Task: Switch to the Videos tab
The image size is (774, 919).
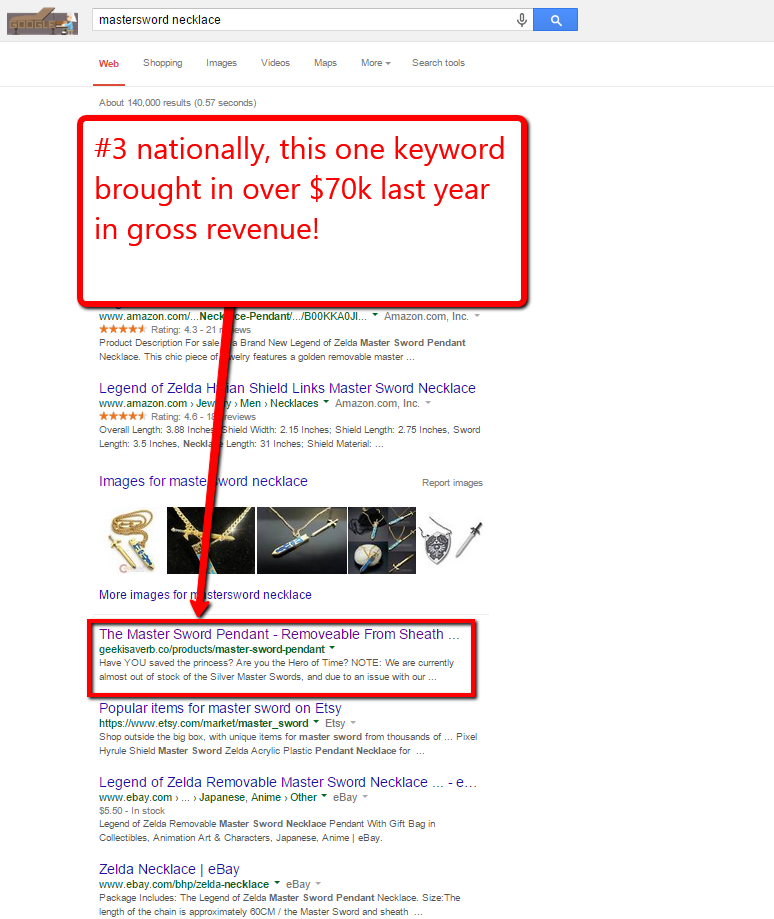Action: (x=275, y=63)
